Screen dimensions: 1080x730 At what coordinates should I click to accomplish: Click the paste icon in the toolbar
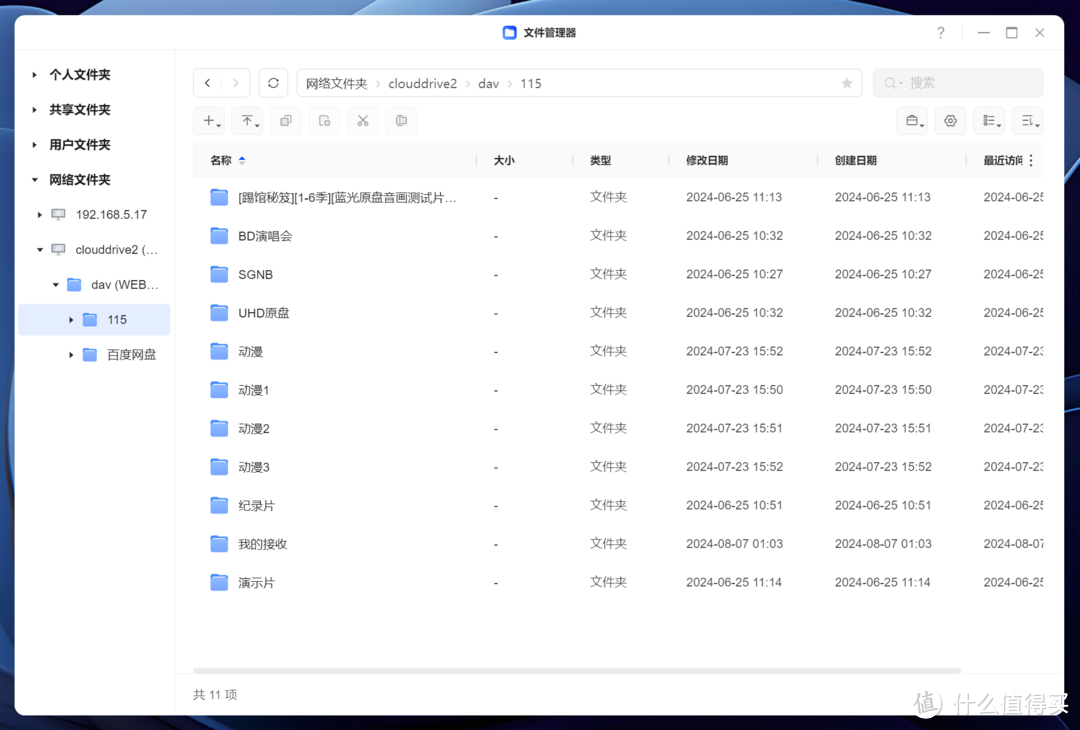click(324, 120)
